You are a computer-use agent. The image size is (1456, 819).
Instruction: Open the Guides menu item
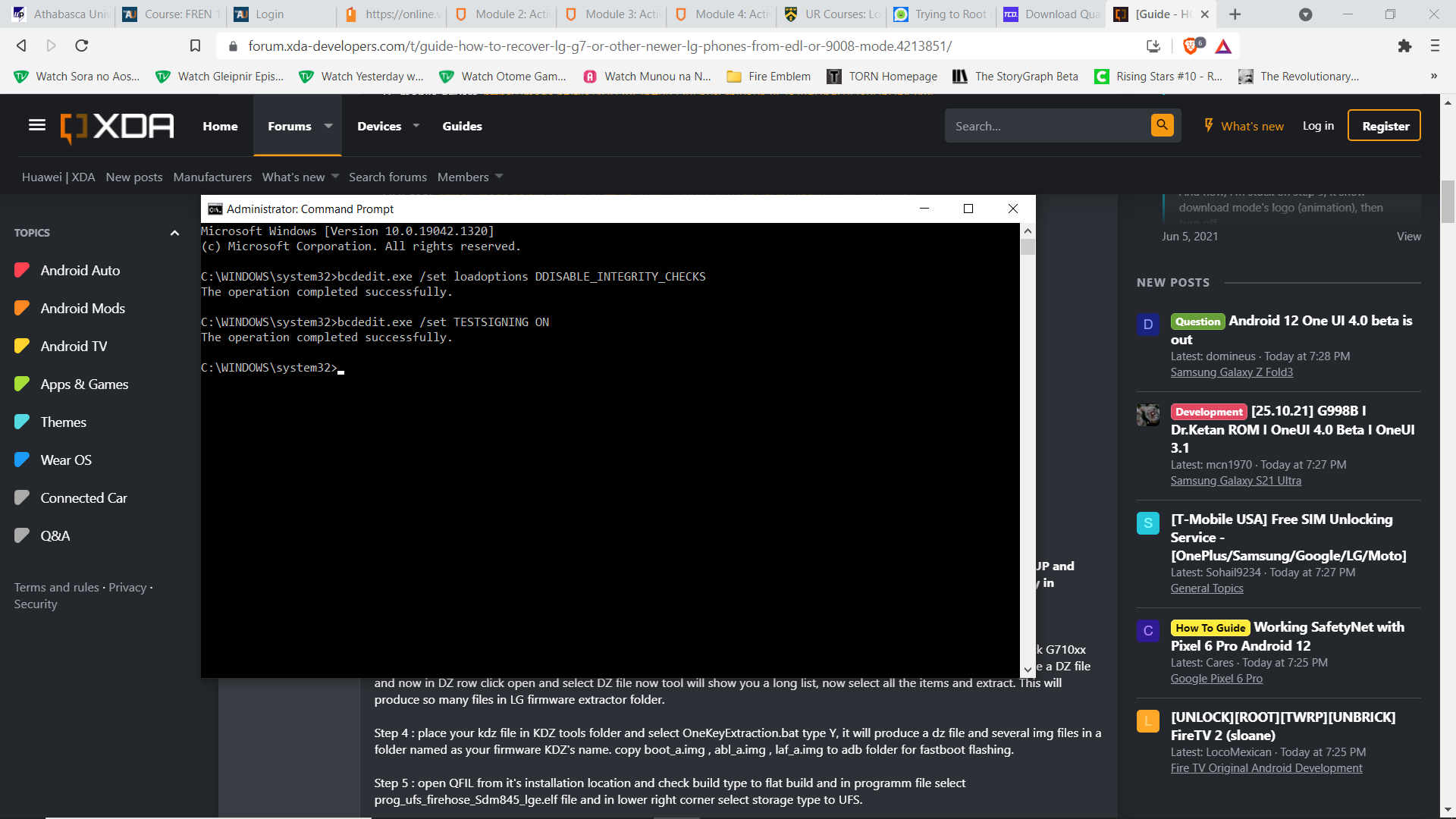(463, 126)
